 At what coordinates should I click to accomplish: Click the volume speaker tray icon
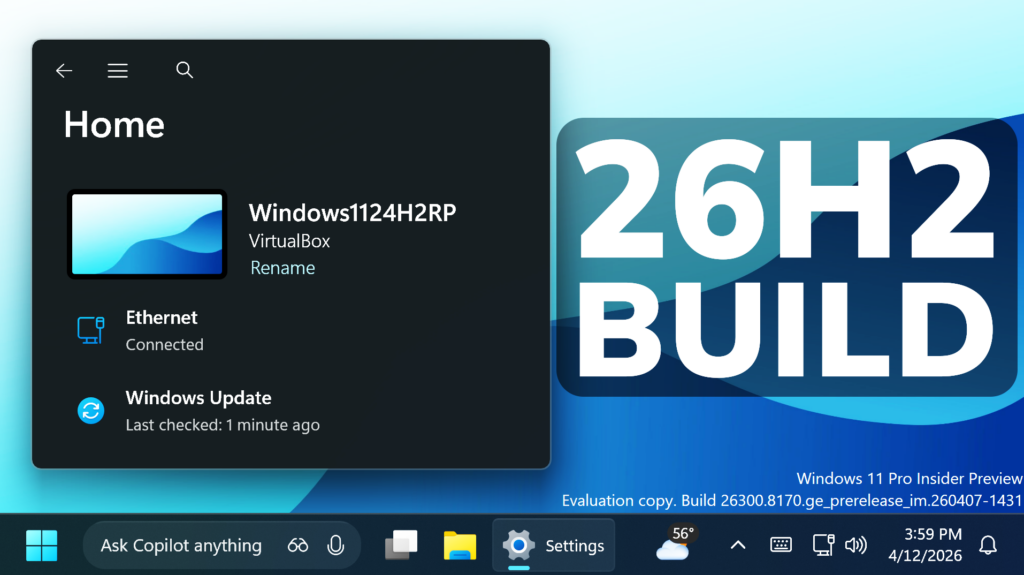[855, 545]
